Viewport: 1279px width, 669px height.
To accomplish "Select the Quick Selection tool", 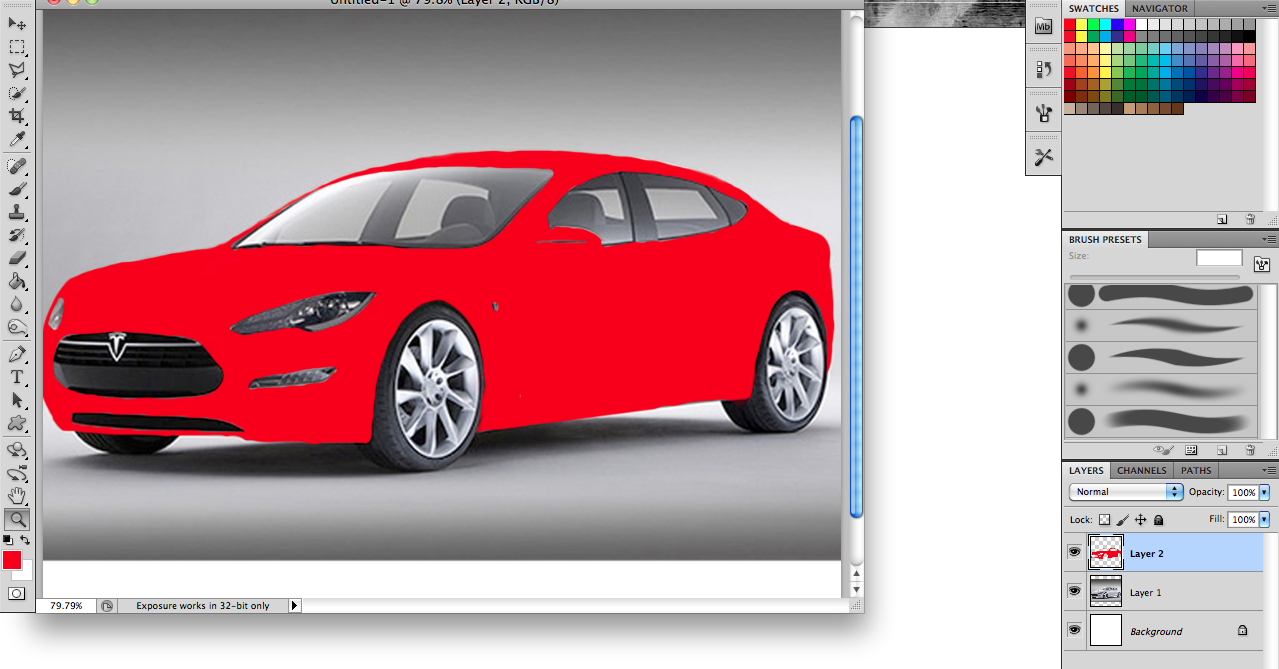I will pos(17,93).
